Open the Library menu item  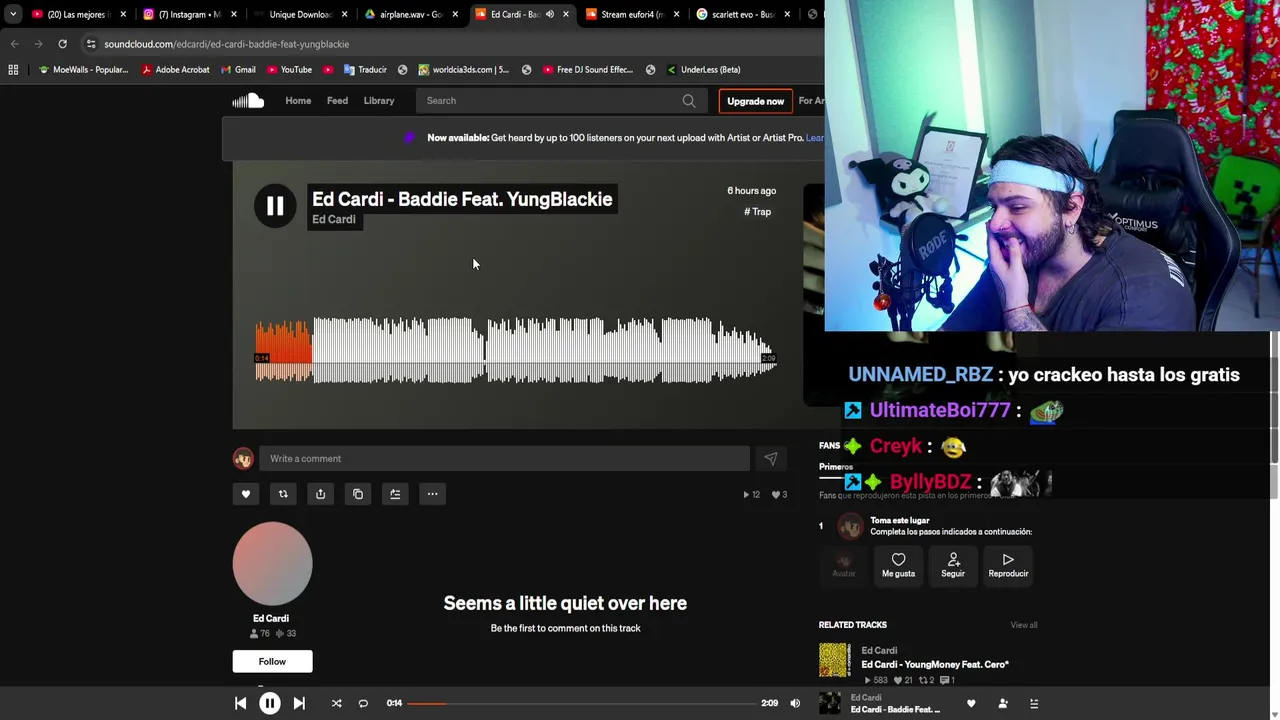coord(379,100)
